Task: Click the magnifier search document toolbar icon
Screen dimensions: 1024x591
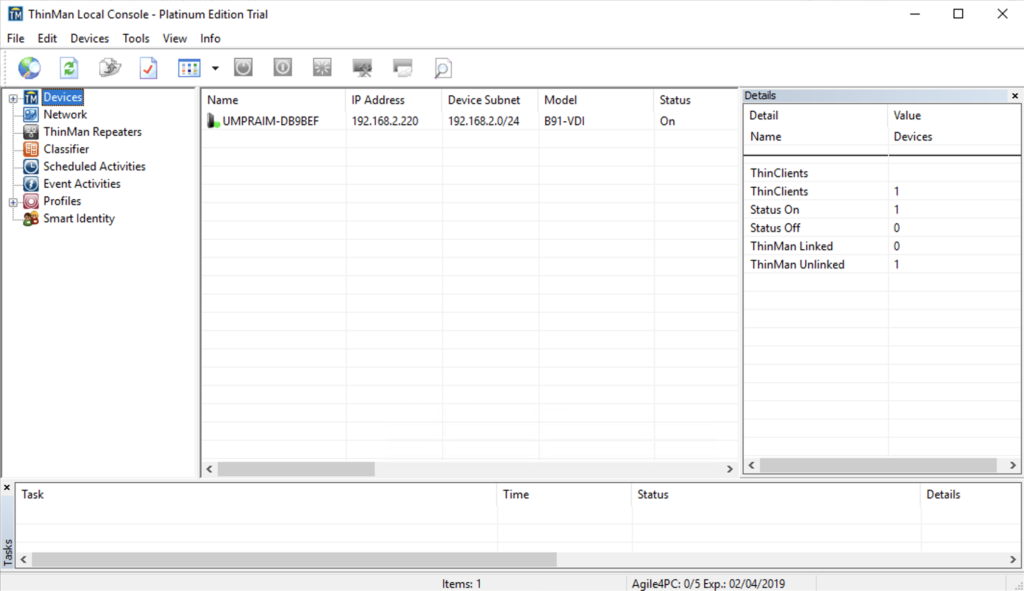Action: point(442,68)
